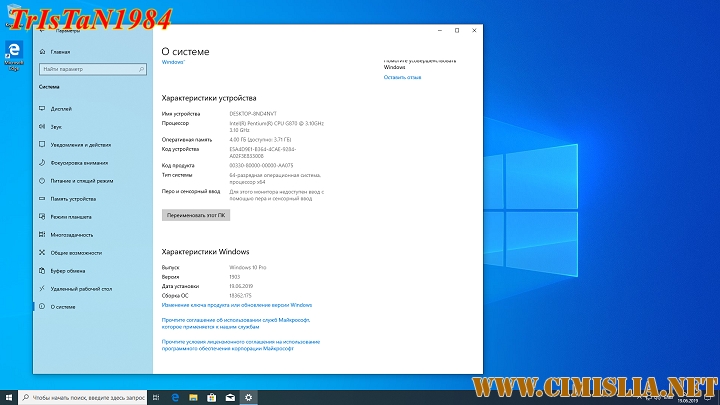The height and width of the screenshot is (405, 720).
Task: Click the Многозадачность icon
Action: (42, 235)
